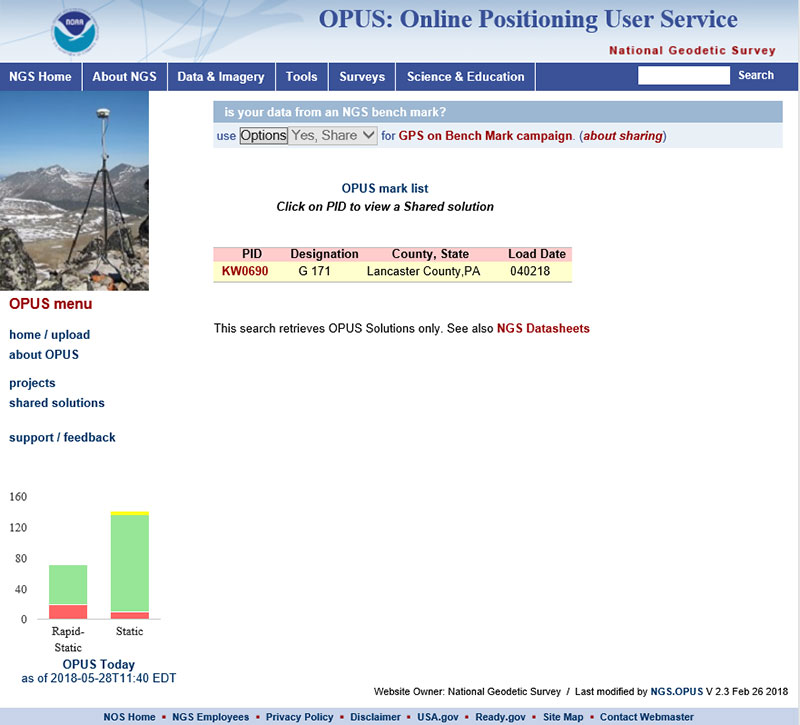Open the about sharing link
The image size is (800, 725).
(x=622, y=136)
